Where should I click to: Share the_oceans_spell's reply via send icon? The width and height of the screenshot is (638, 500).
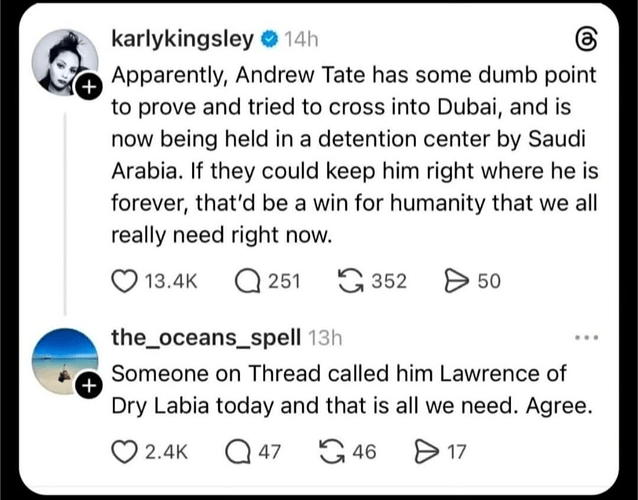[424, 451]
